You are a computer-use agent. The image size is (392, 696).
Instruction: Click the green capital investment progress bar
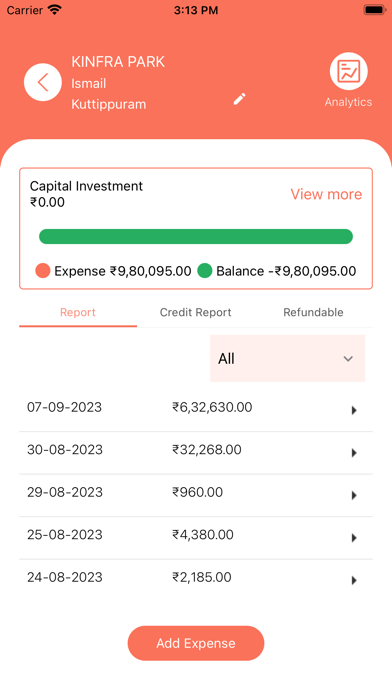tap(196, 237)
